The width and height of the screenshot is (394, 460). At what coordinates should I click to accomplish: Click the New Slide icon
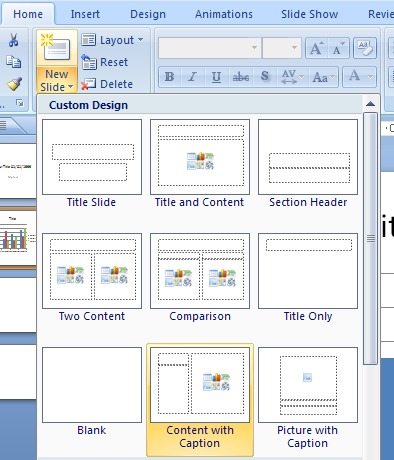coord(57,49)
